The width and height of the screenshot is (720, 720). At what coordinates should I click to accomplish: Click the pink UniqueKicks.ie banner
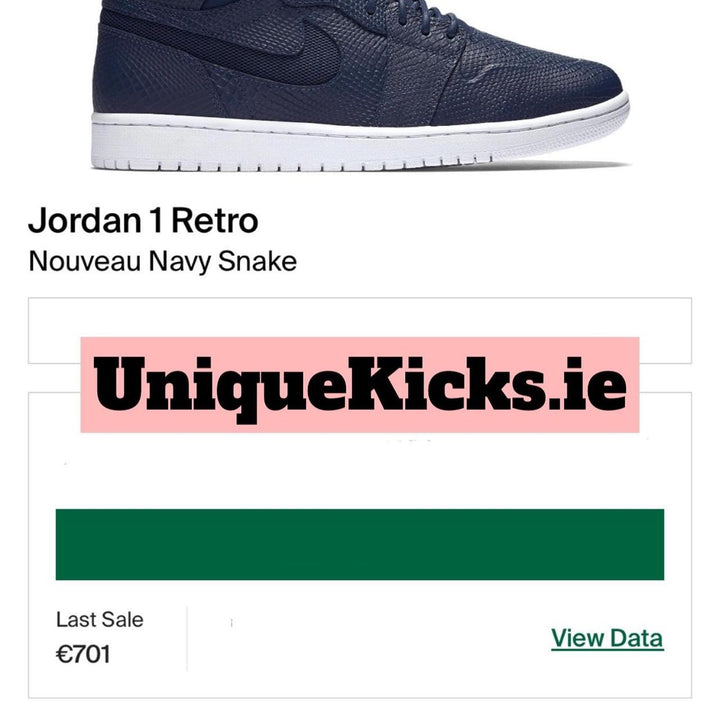(x=360, y=385)
